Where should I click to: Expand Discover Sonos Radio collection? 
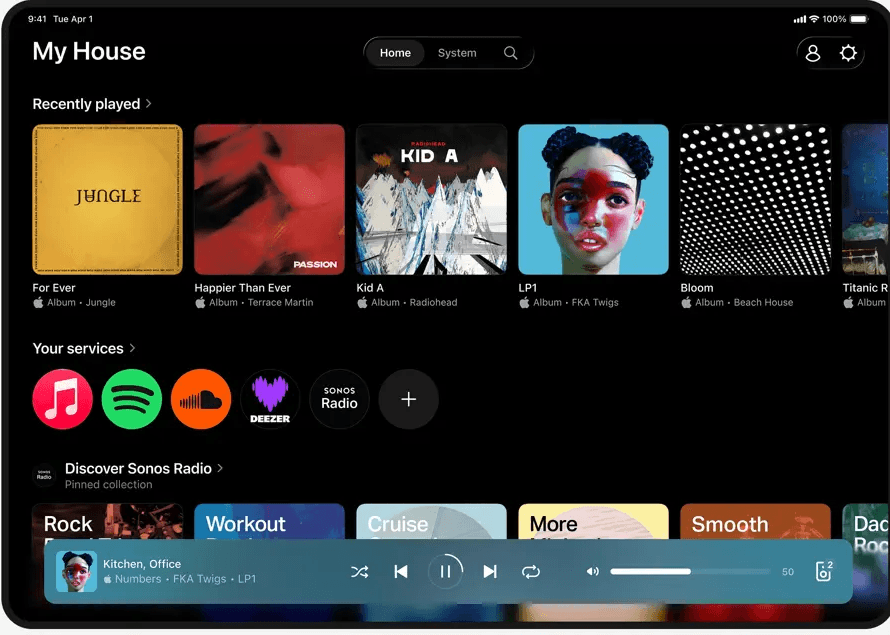tap(144, 468)
